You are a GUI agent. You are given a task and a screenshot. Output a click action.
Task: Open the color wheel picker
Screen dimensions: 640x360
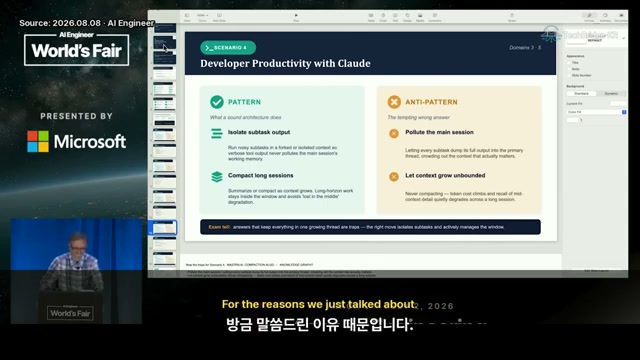coord(581,120)
